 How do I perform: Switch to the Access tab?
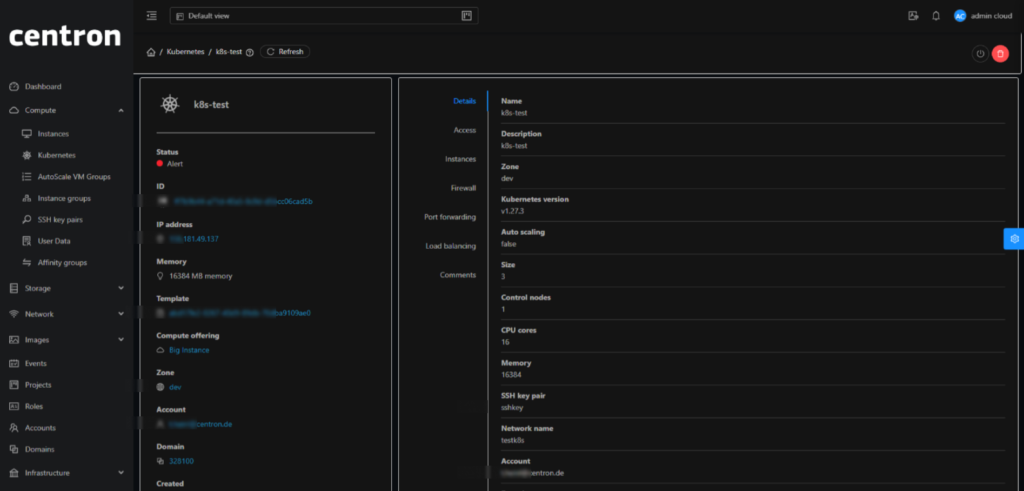pyautogui.click(x=464, y=130)
